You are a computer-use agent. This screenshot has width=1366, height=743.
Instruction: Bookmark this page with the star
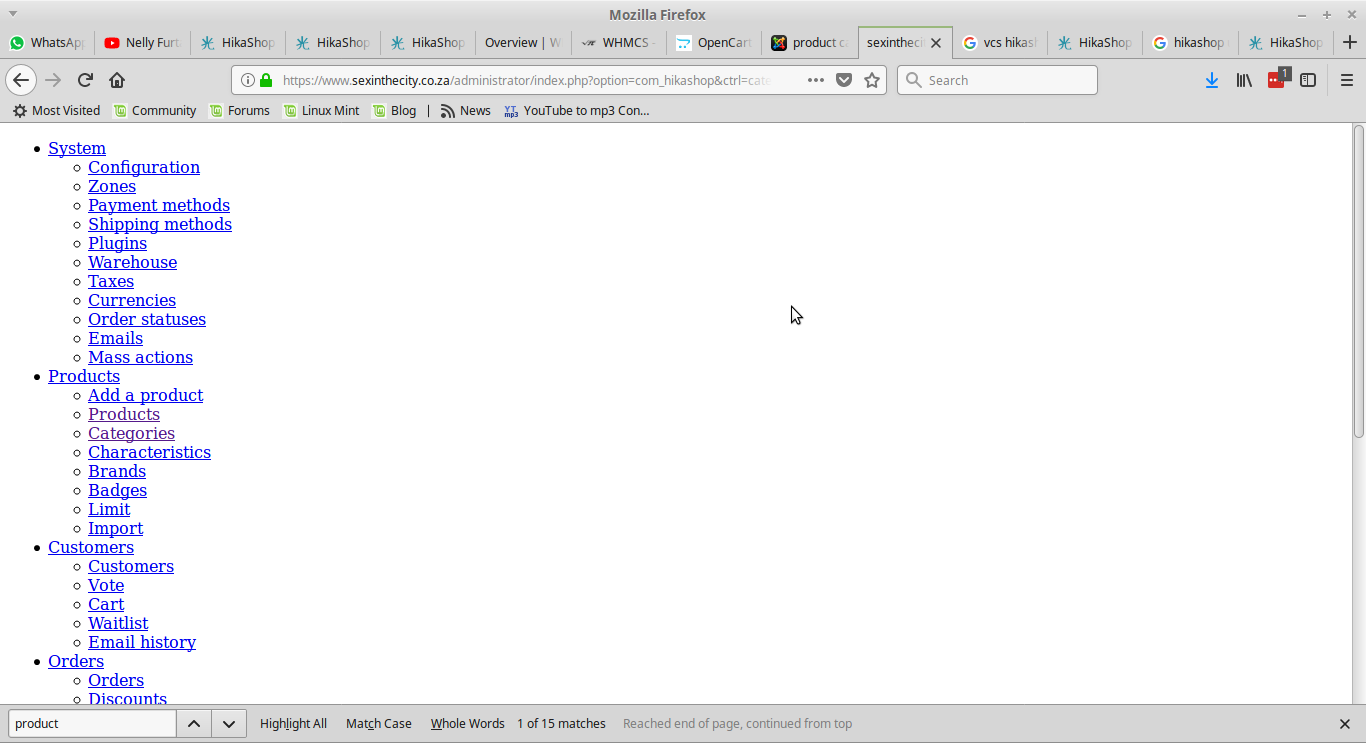pos(872,80)
